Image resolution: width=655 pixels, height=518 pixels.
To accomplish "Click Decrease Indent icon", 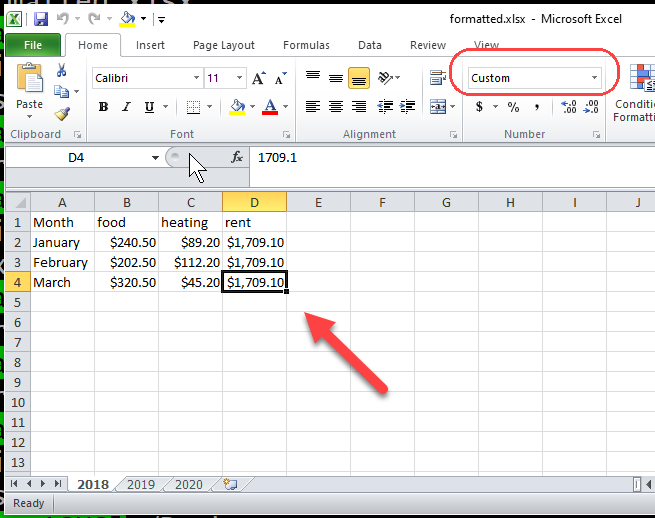I will tap(385, 107).
